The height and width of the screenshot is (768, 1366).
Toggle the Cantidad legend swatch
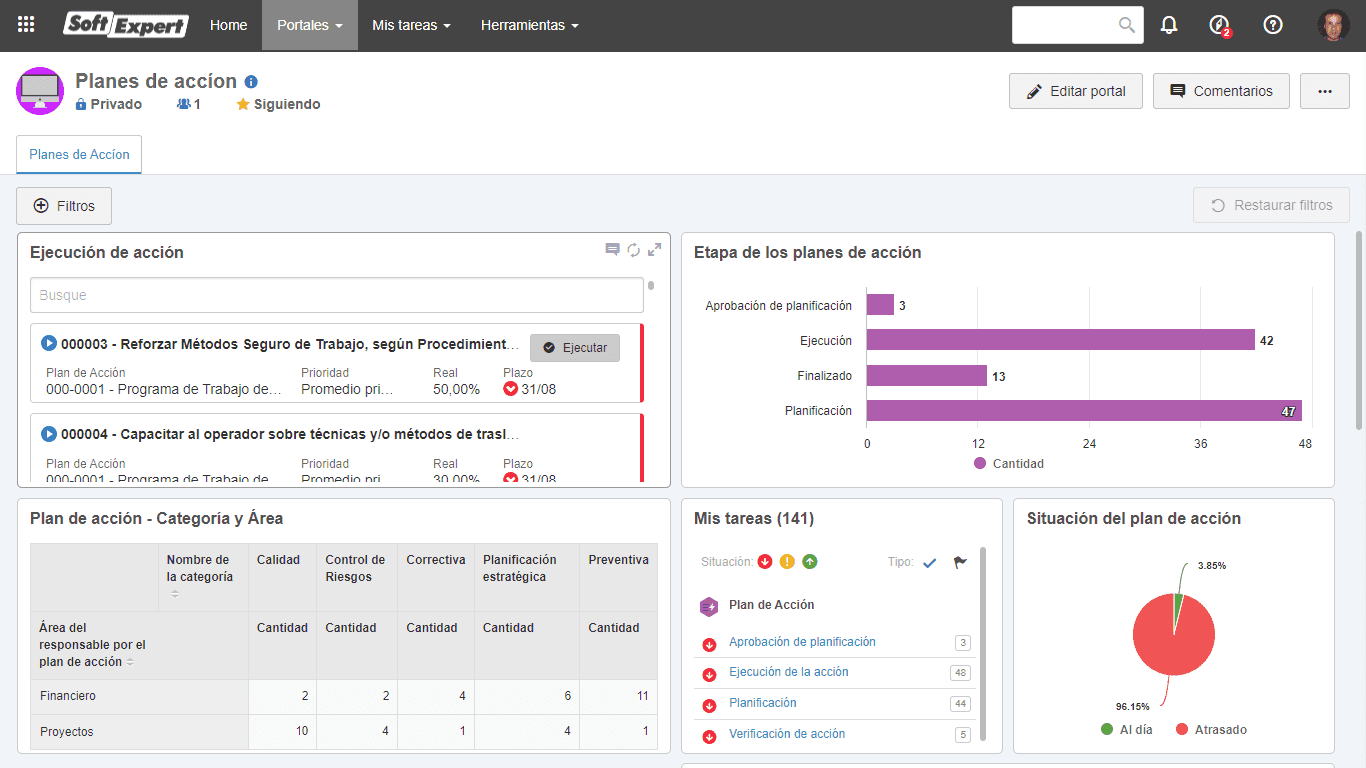[980, 463]
